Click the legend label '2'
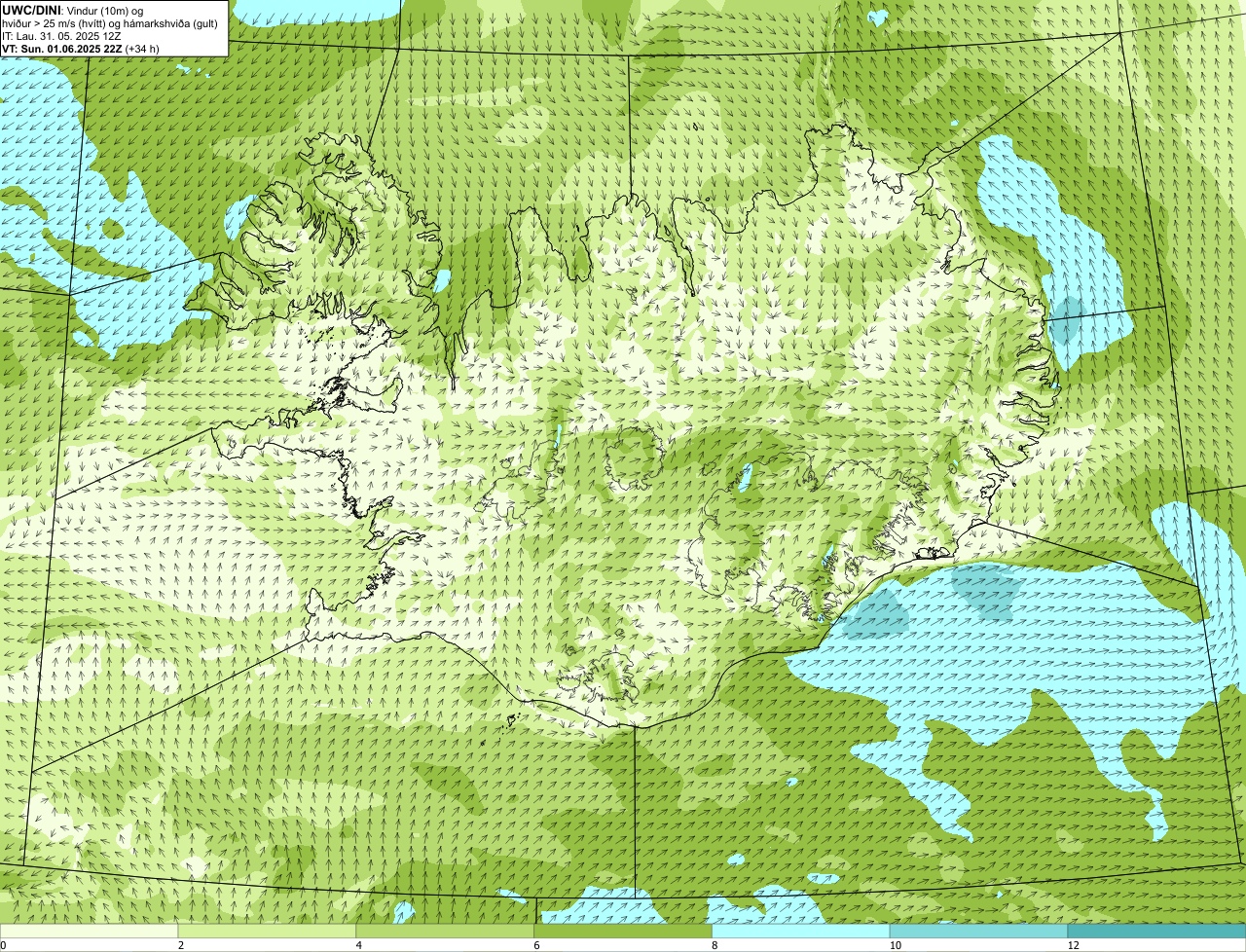1246x952 pixels. click(x=181, y=945)
